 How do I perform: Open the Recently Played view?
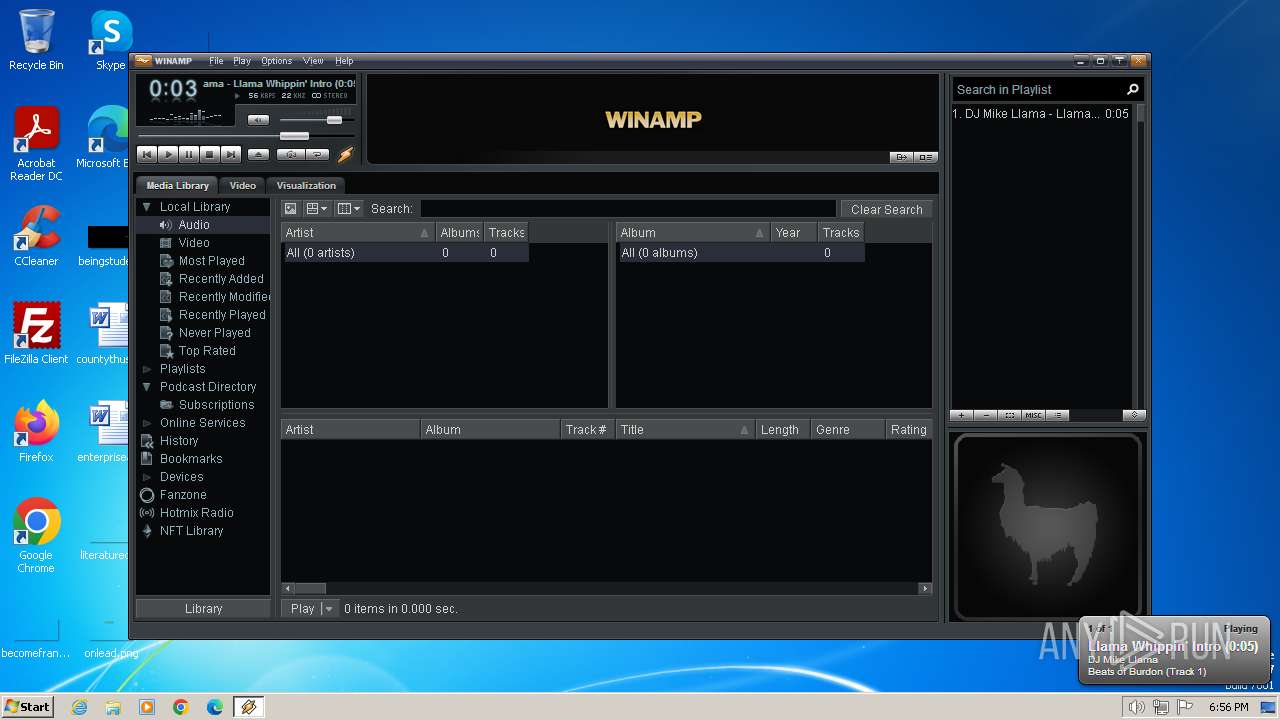click(x=222, y=315)
